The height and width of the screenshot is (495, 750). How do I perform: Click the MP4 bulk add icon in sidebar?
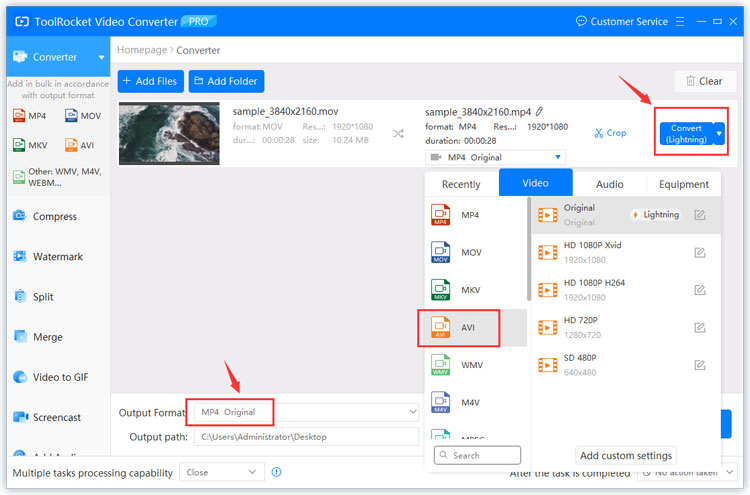tap(30, 116)
